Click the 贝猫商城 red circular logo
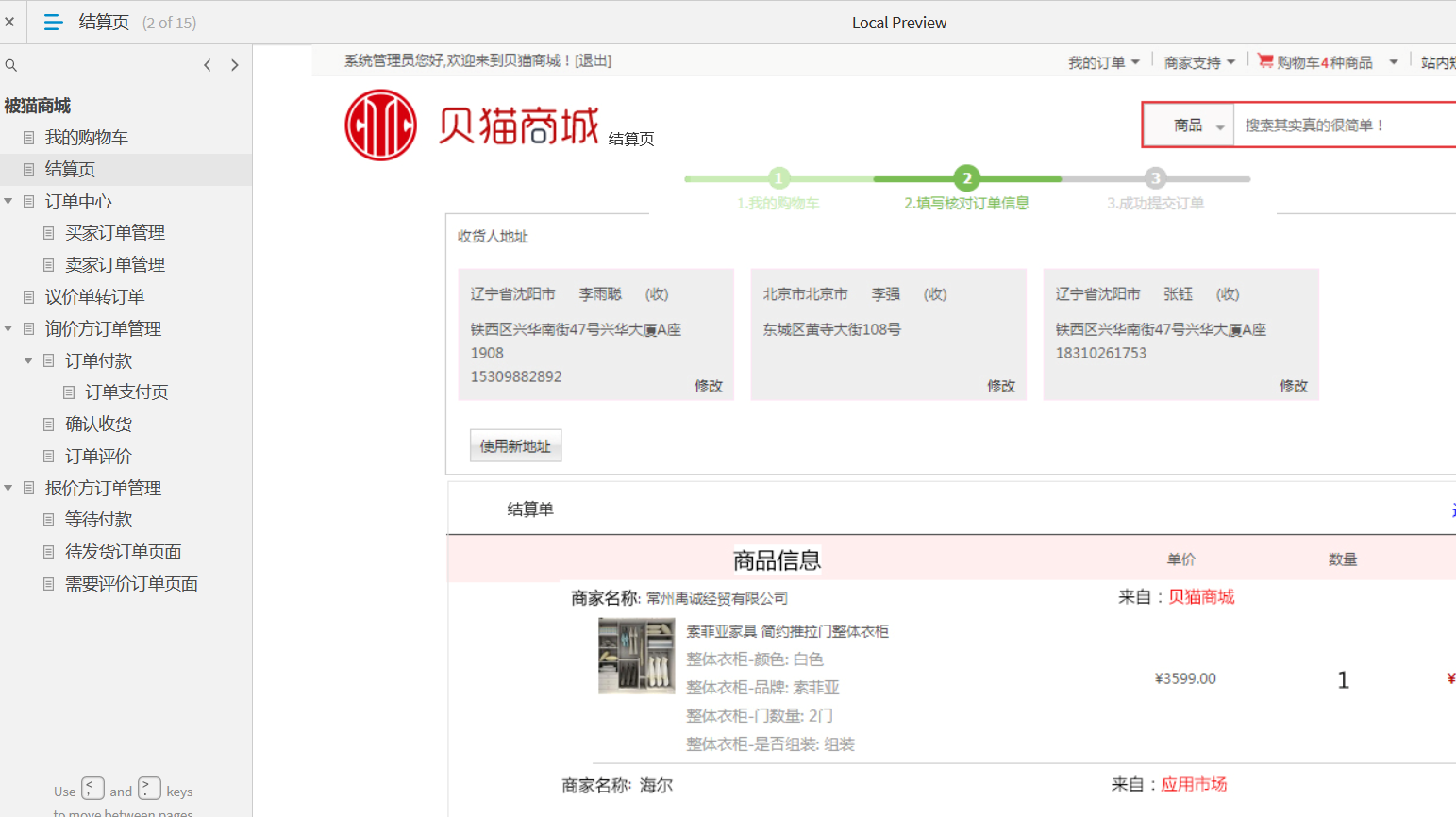 click(x=380, y=125)
